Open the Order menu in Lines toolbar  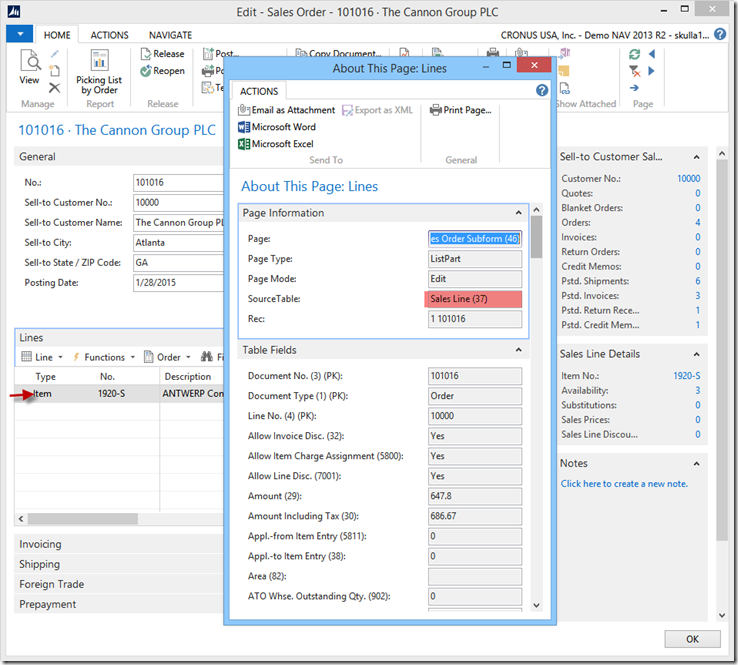[x=167, y=357]
